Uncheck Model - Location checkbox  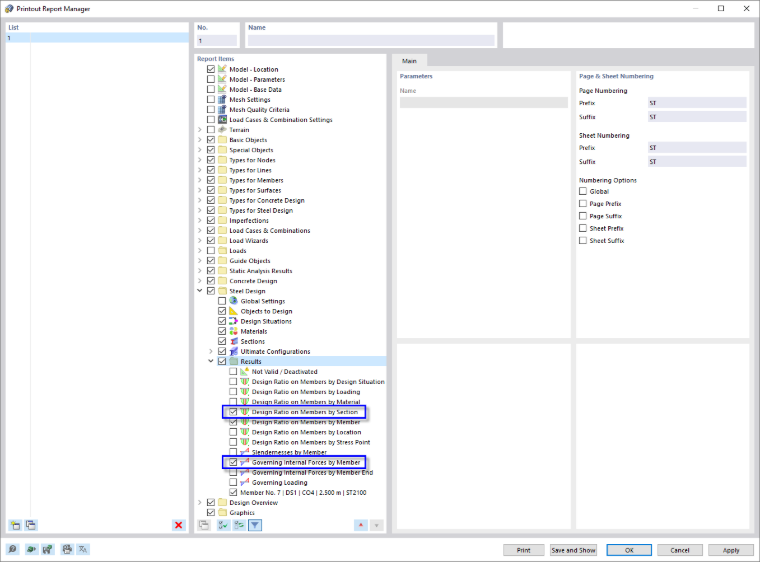tap(210, 69)
